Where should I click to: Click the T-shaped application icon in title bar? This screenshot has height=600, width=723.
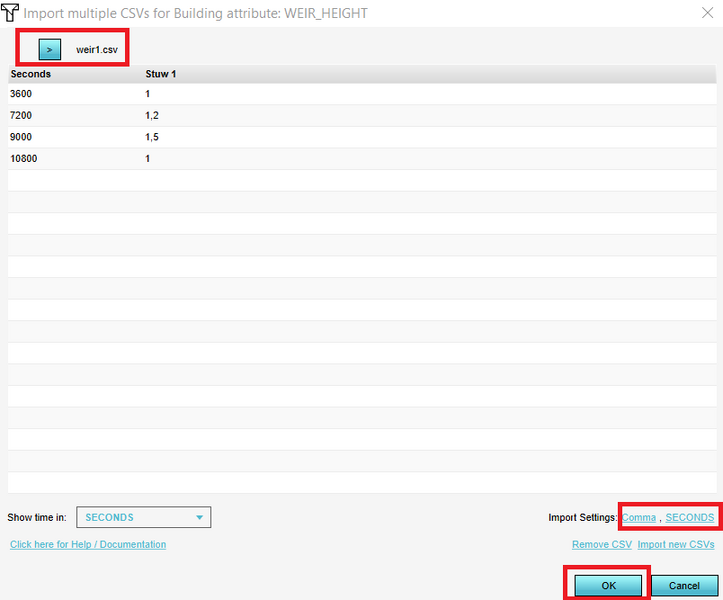click(10, 13)
